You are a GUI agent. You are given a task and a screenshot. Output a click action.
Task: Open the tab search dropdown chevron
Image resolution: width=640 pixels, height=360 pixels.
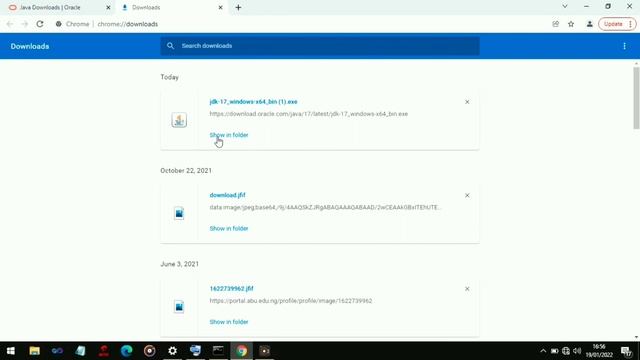pos(565,7)
